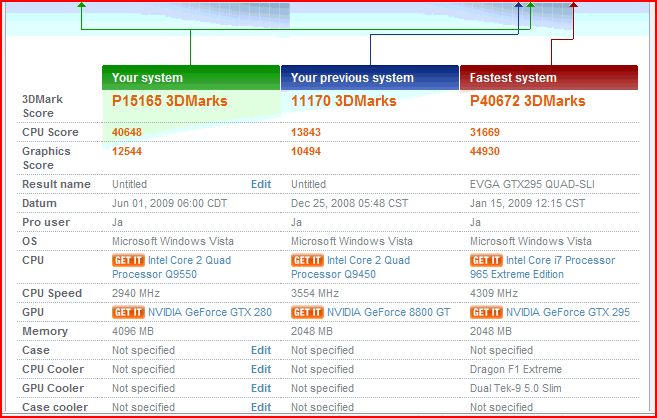
Task: Click date Jun 01, 2009 06:00 CDT
Action: (169, 203)
